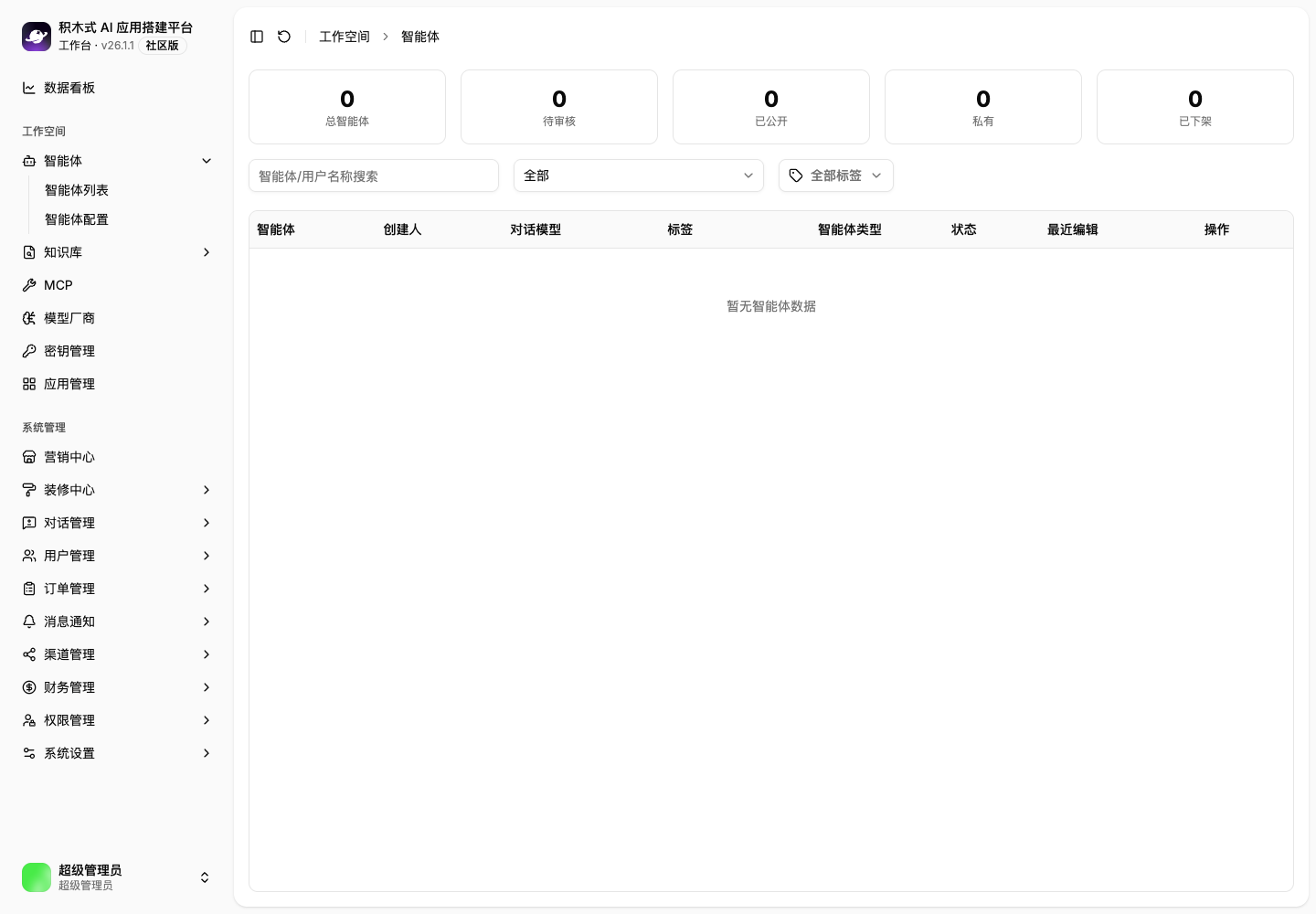This screenshot has height=914, width=1316.
Task: Click the 用户管理 users icon
Action: (29, 556)
